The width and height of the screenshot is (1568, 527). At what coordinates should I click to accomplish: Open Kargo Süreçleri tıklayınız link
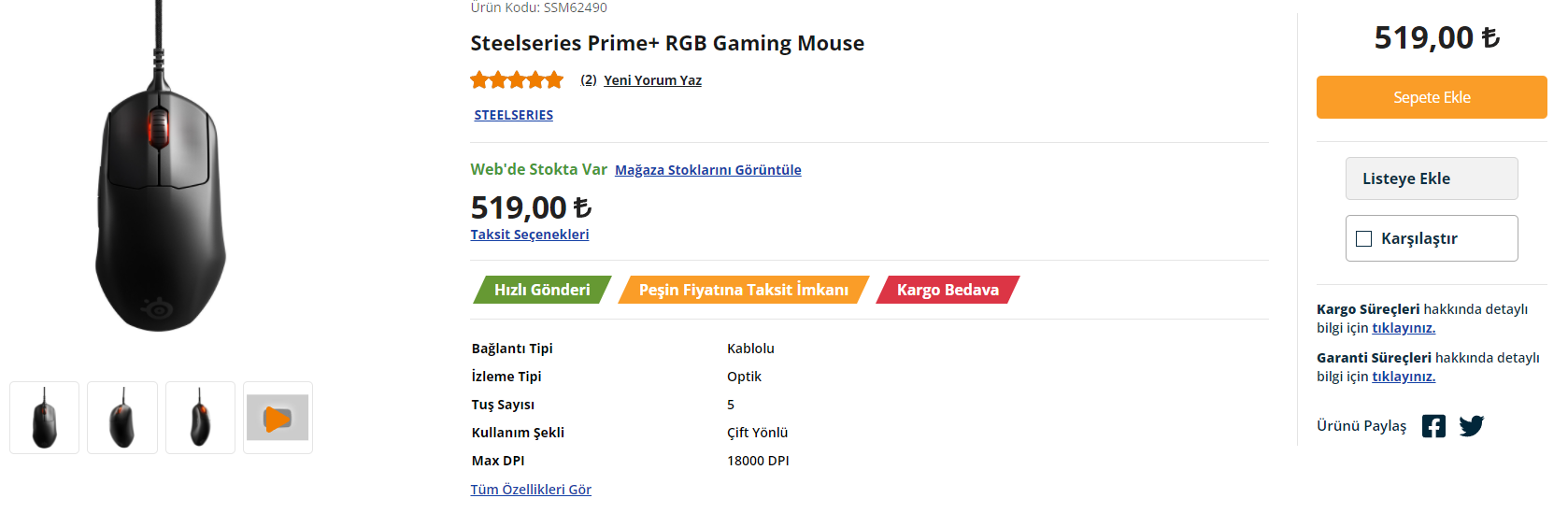1403,328
